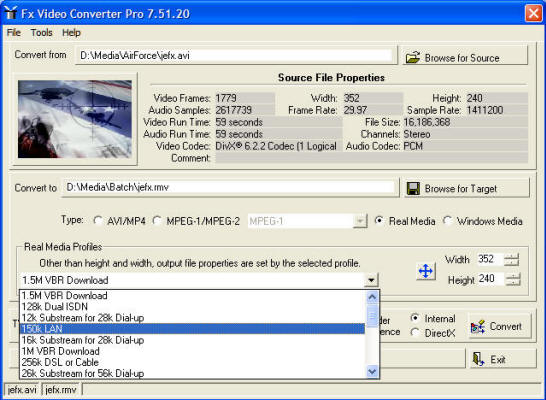This screenshot has width=546, height=400.
Task: Click the Browse for Source button
Action: 466,56
